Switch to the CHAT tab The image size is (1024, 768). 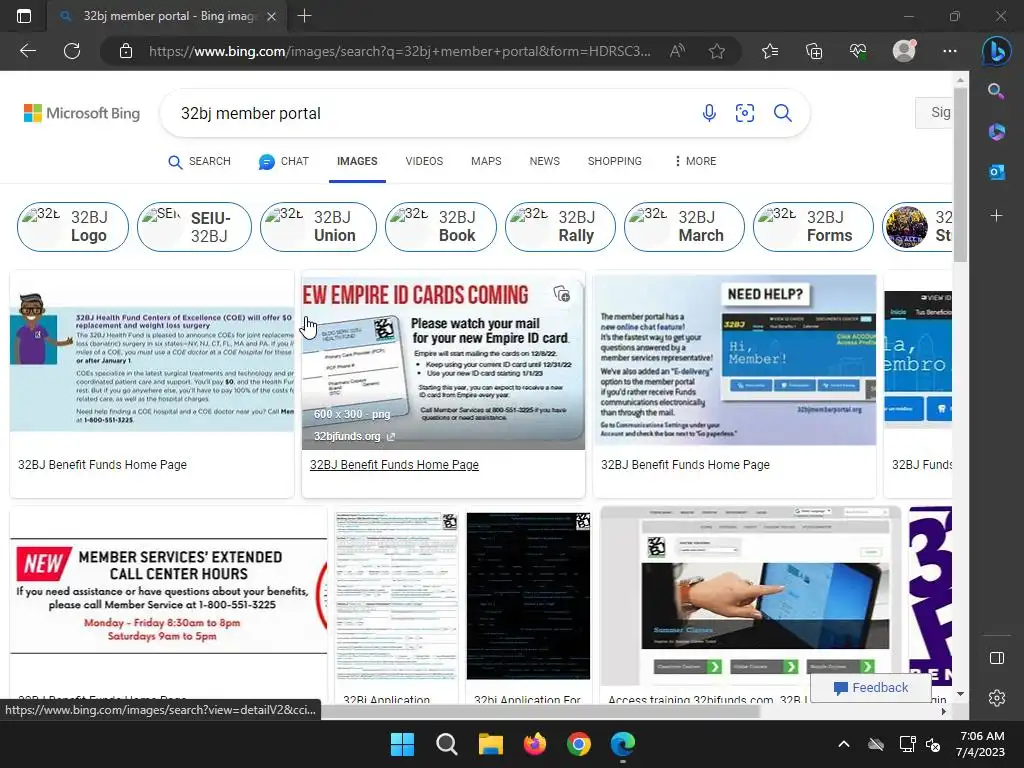click(283, 161)
